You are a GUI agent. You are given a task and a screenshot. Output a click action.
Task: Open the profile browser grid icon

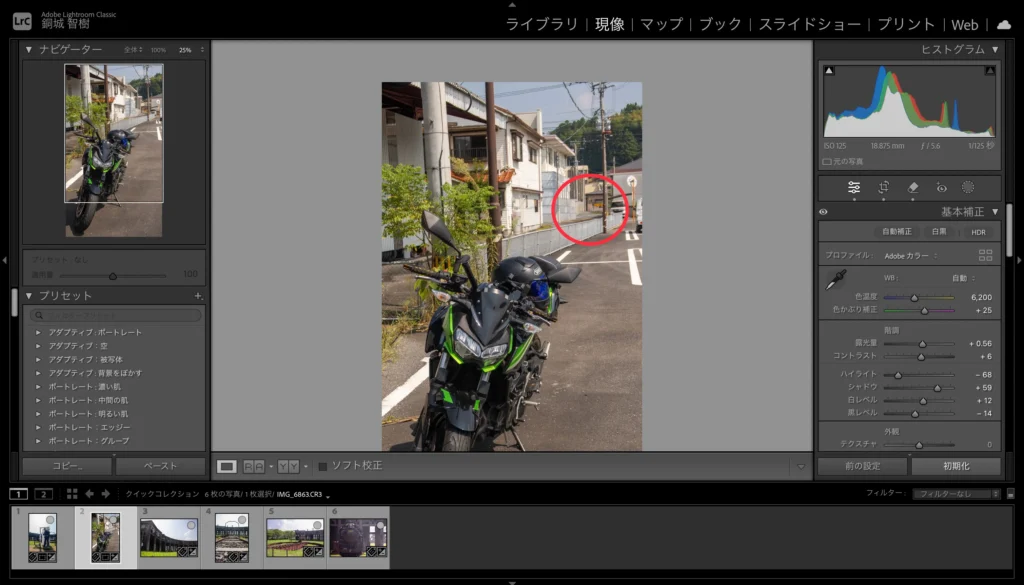click(x=986, y=255)
